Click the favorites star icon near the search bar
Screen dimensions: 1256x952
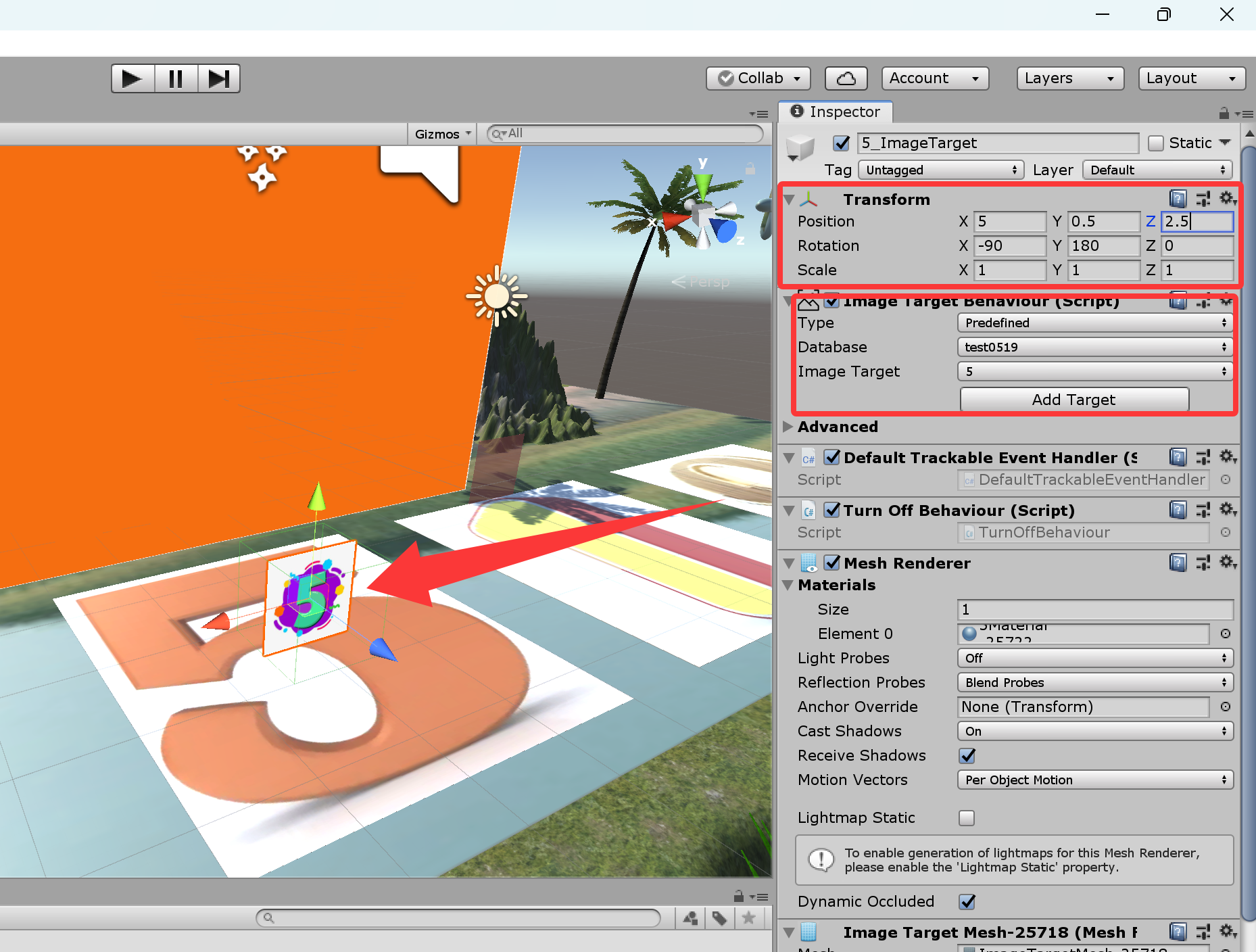tap(749, 918)
